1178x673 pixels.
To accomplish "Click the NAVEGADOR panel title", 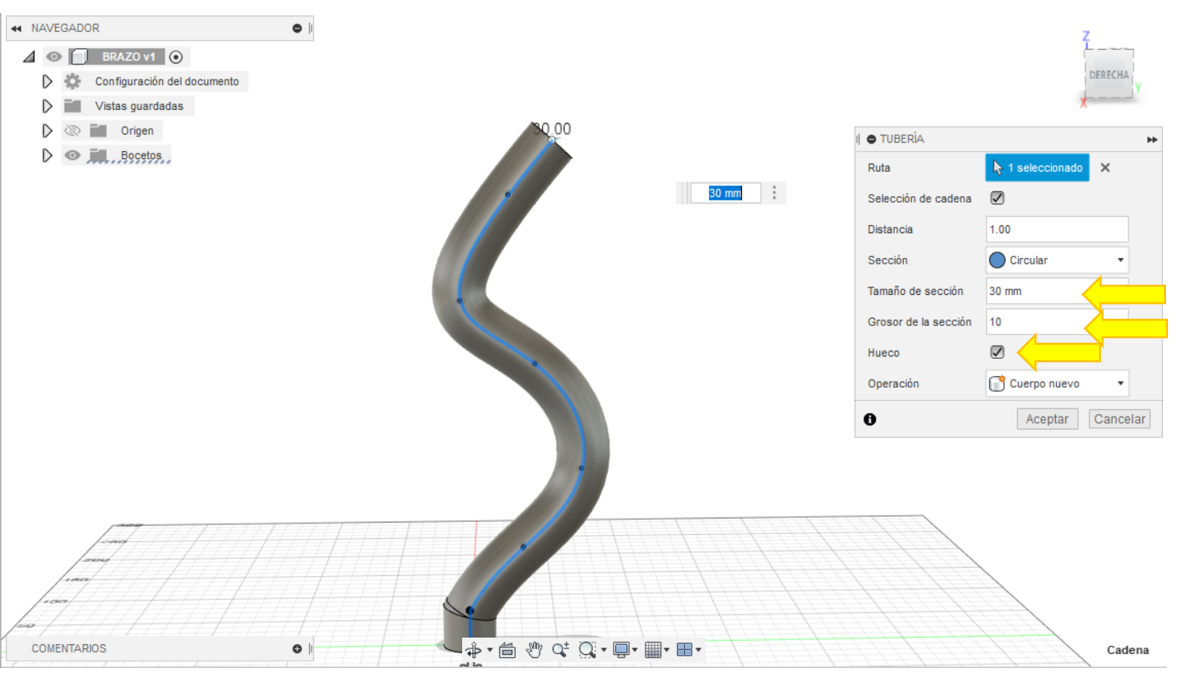I will [x=65, y=28].
